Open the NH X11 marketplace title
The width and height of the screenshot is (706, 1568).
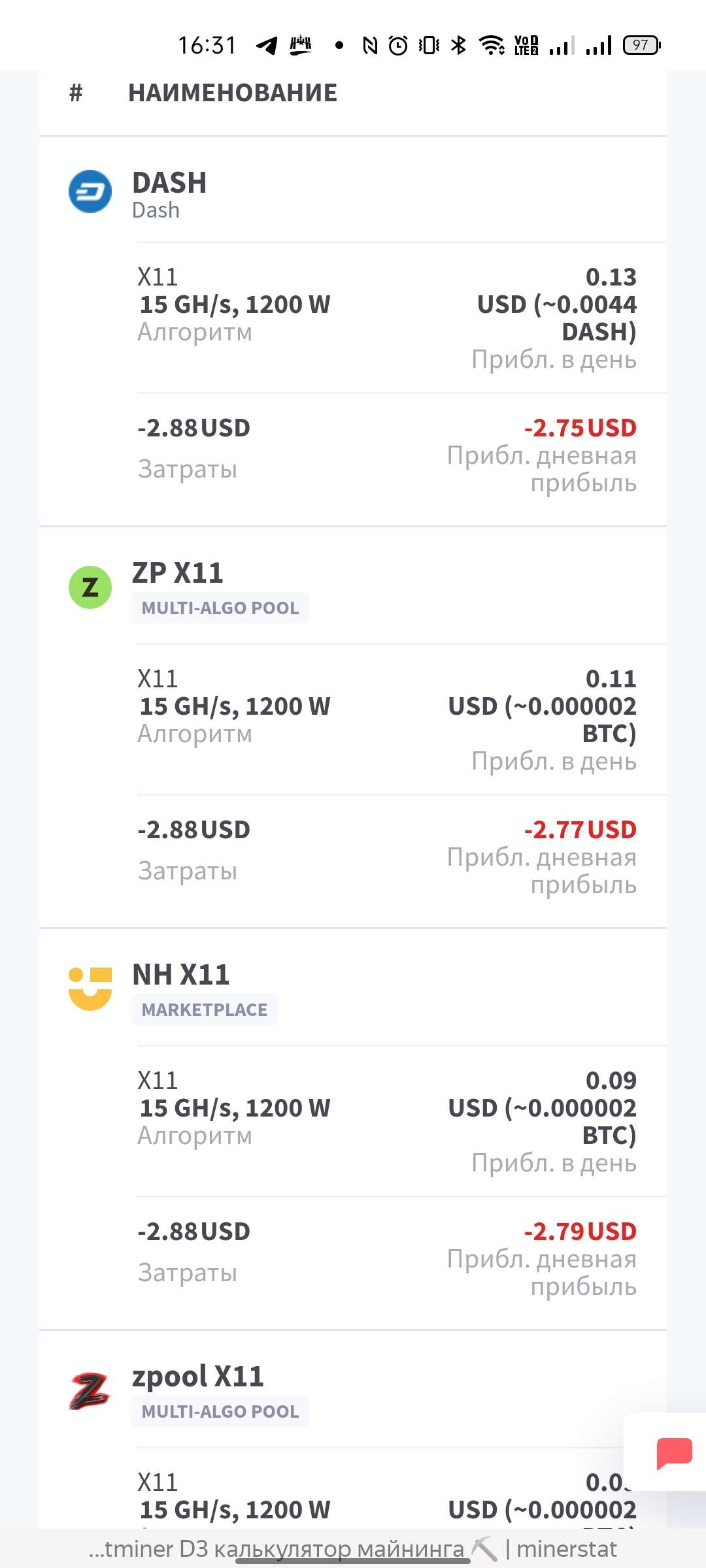point(181,975)
